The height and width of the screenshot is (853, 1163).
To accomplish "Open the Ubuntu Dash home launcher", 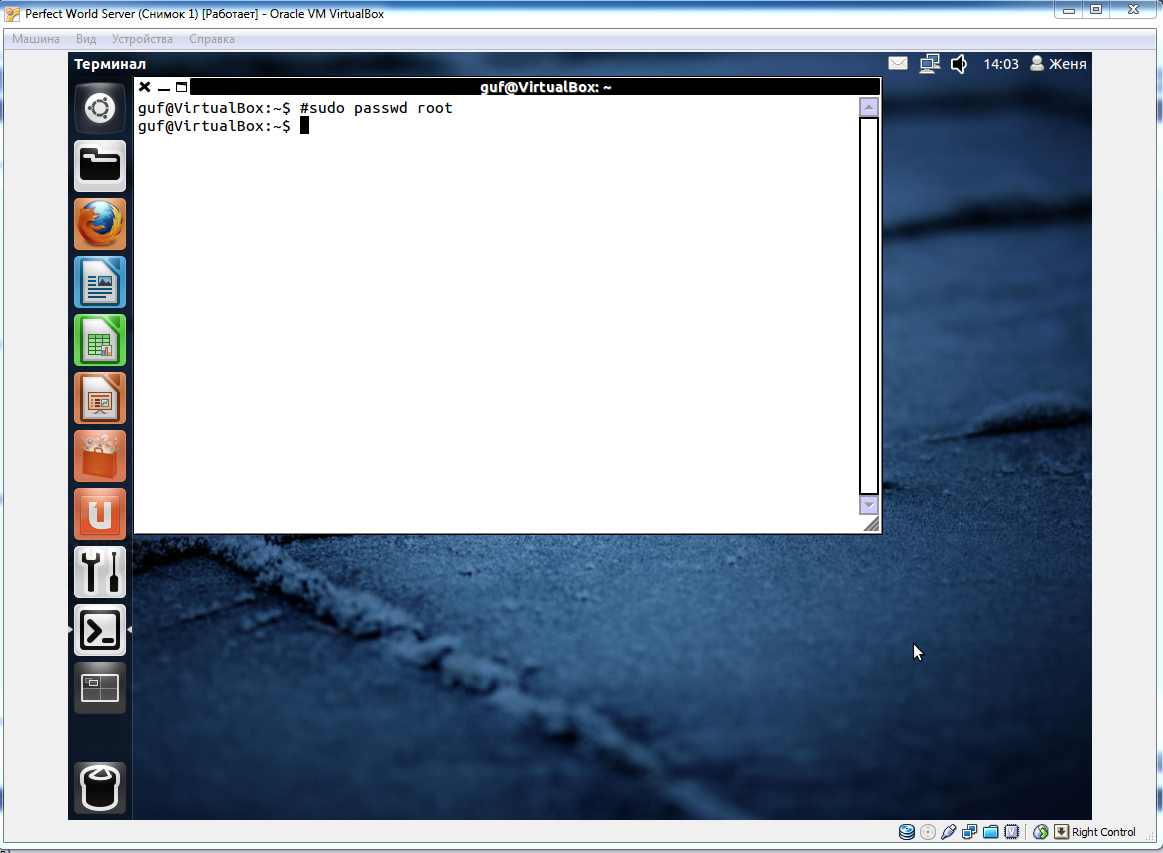I will click(x=100, y=109).
